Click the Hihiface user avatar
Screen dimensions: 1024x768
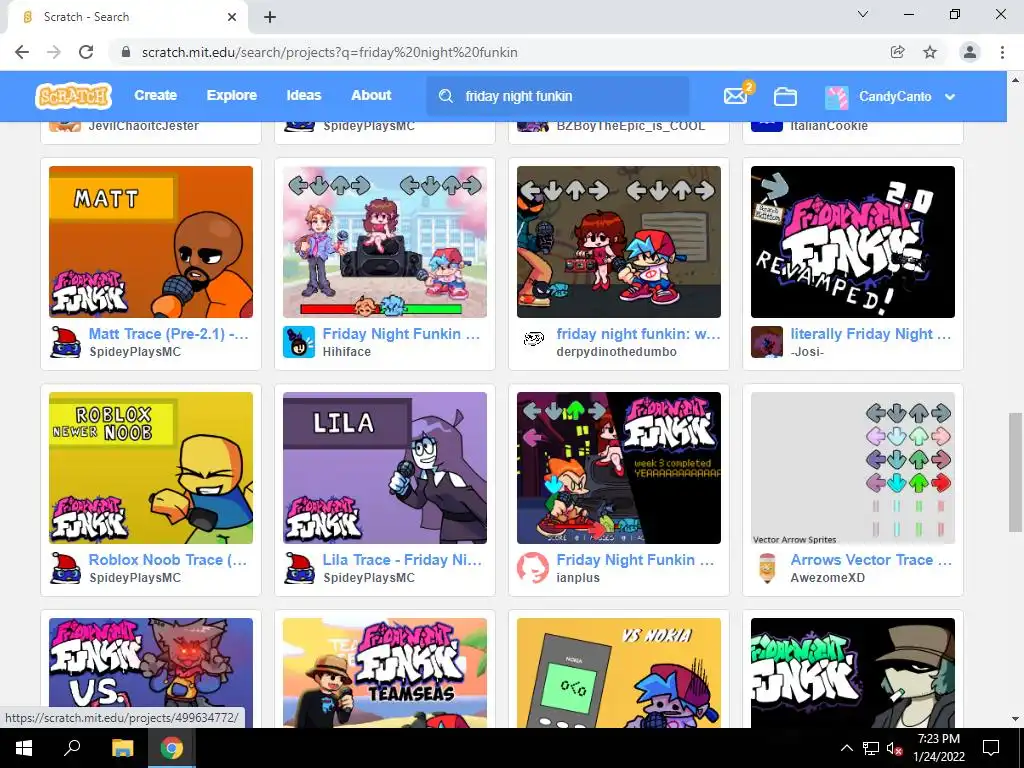[x=299, y=342]
